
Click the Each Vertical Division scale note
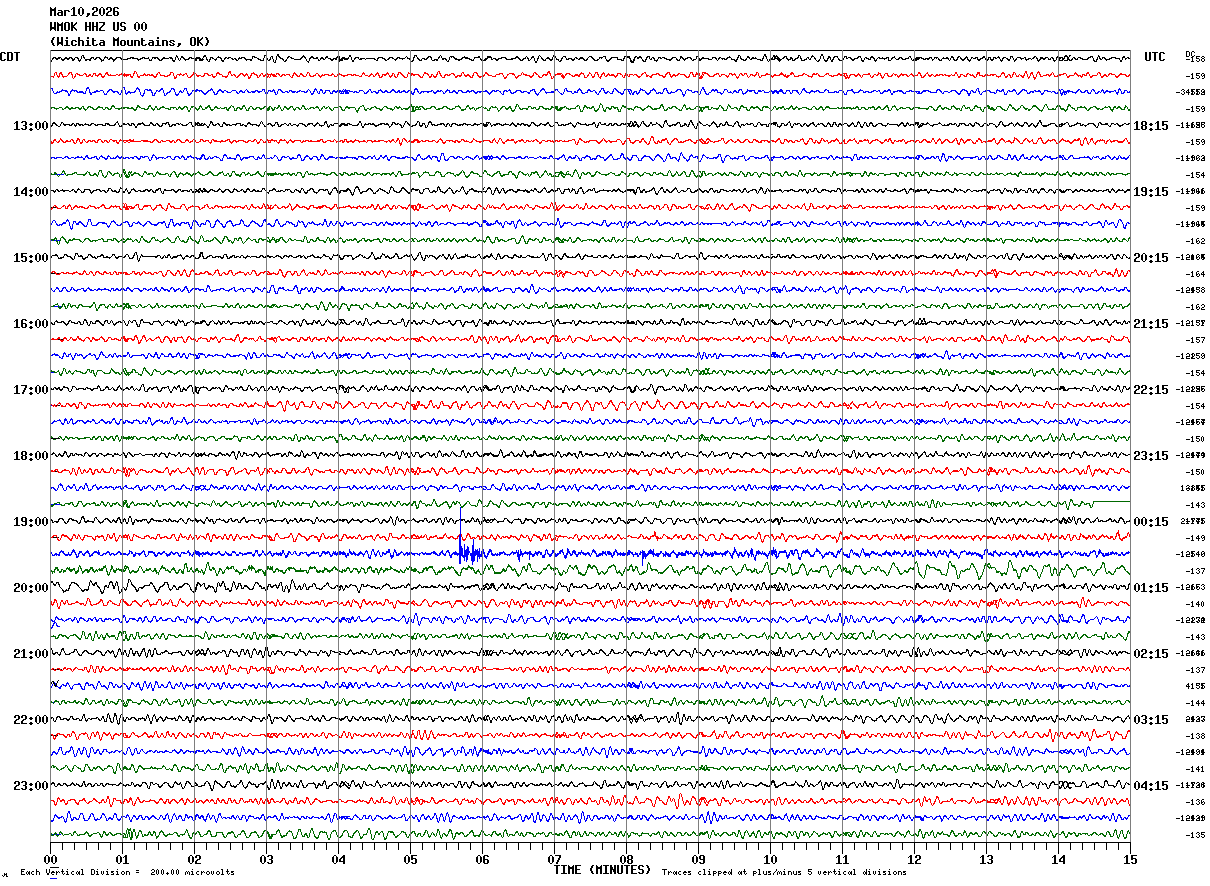pyautogui.click(x=127, y=873)
